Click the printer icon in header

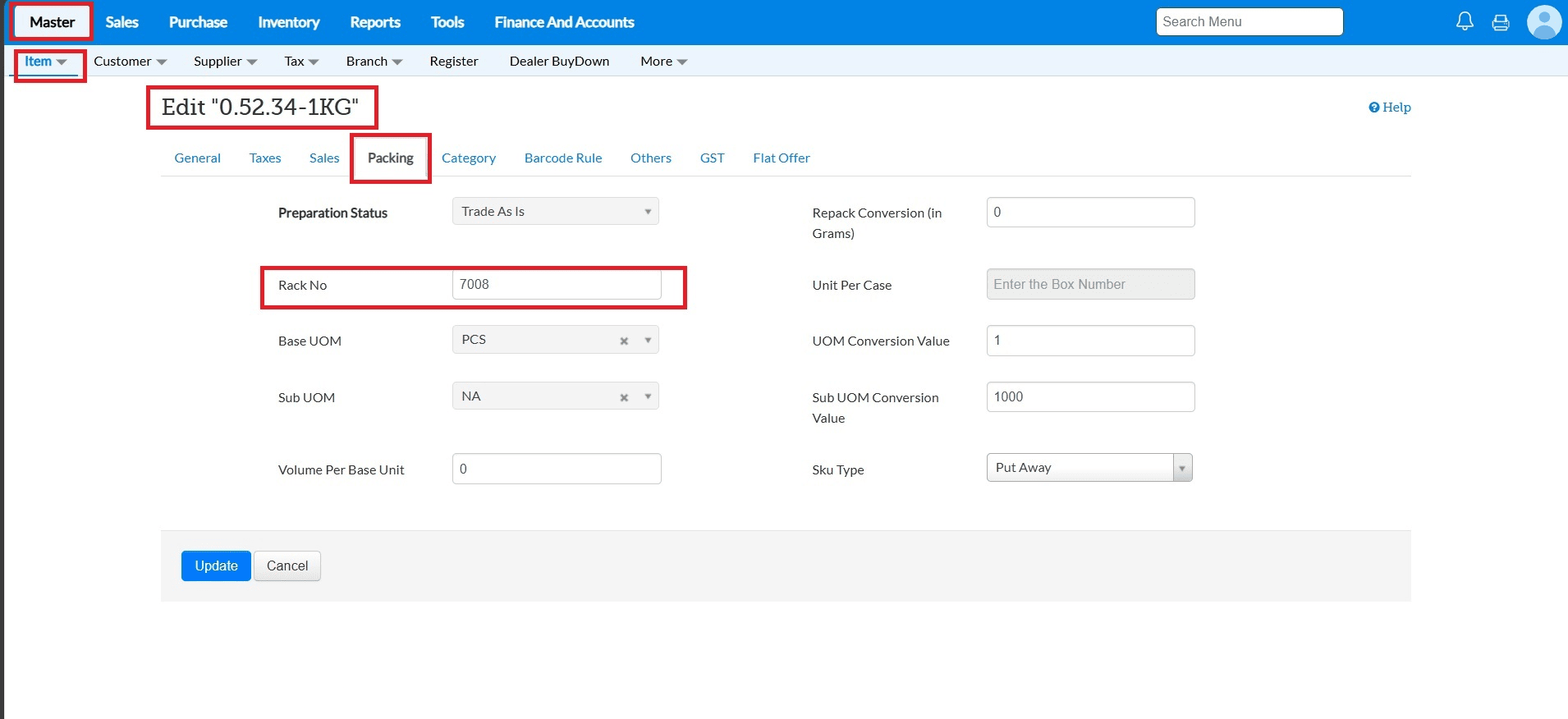click(1501, 22)
